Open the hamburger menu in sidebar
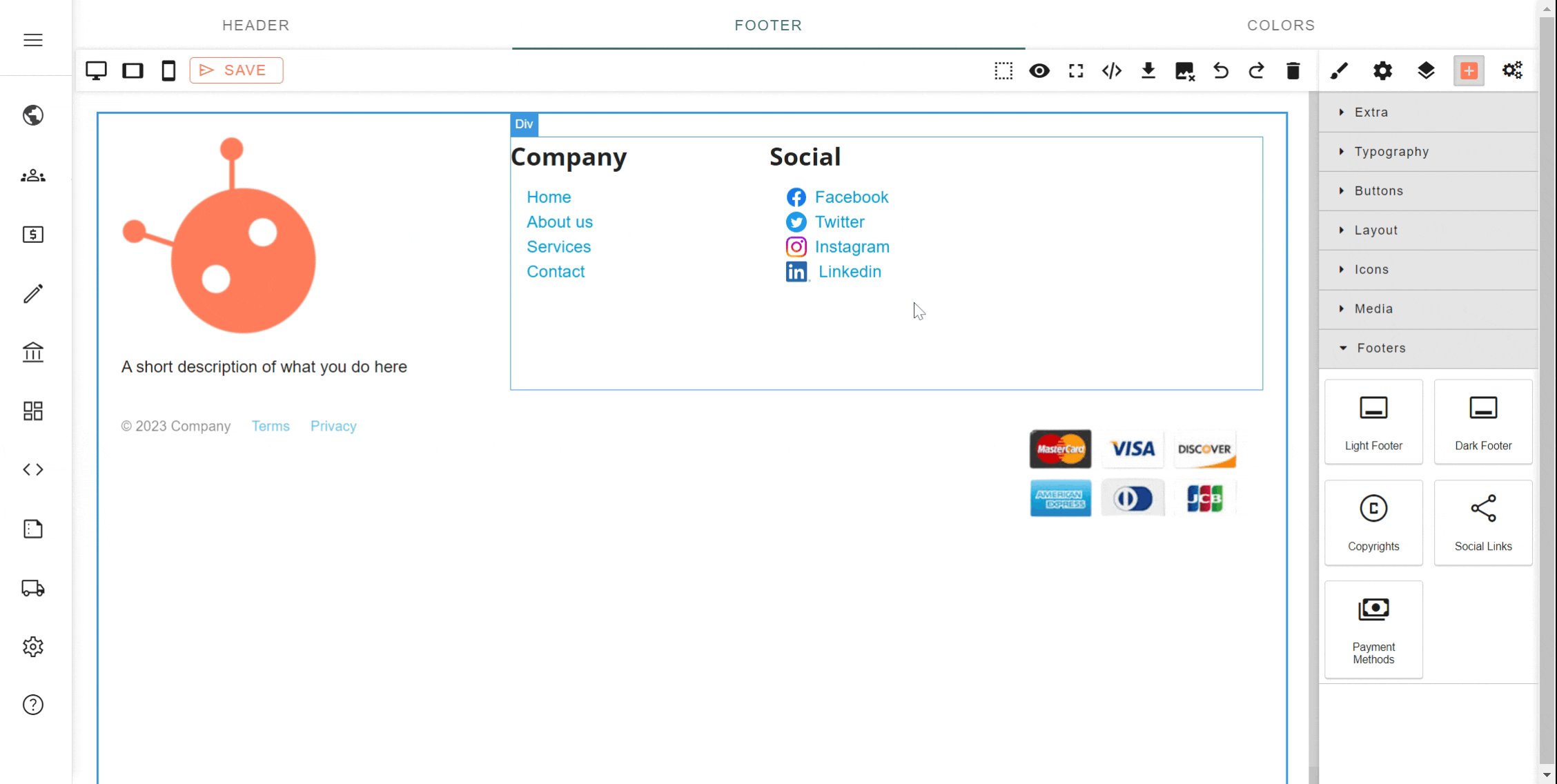 point(33,40)
